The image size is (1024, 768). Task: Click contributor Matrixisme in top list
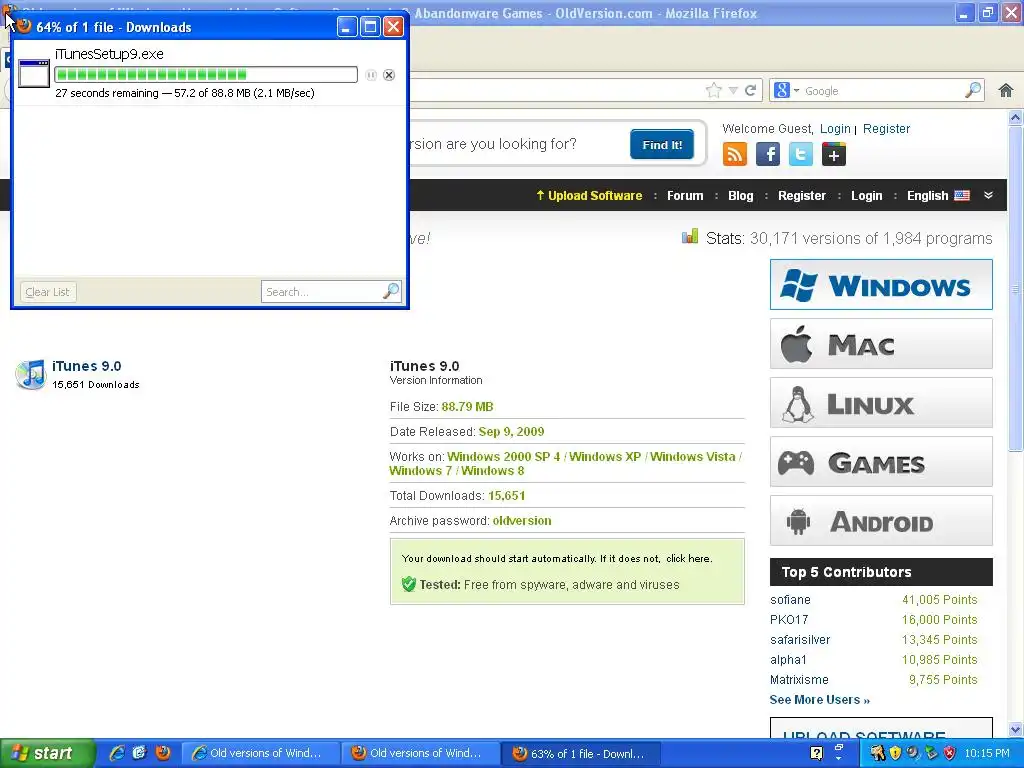tap(799, 680)
